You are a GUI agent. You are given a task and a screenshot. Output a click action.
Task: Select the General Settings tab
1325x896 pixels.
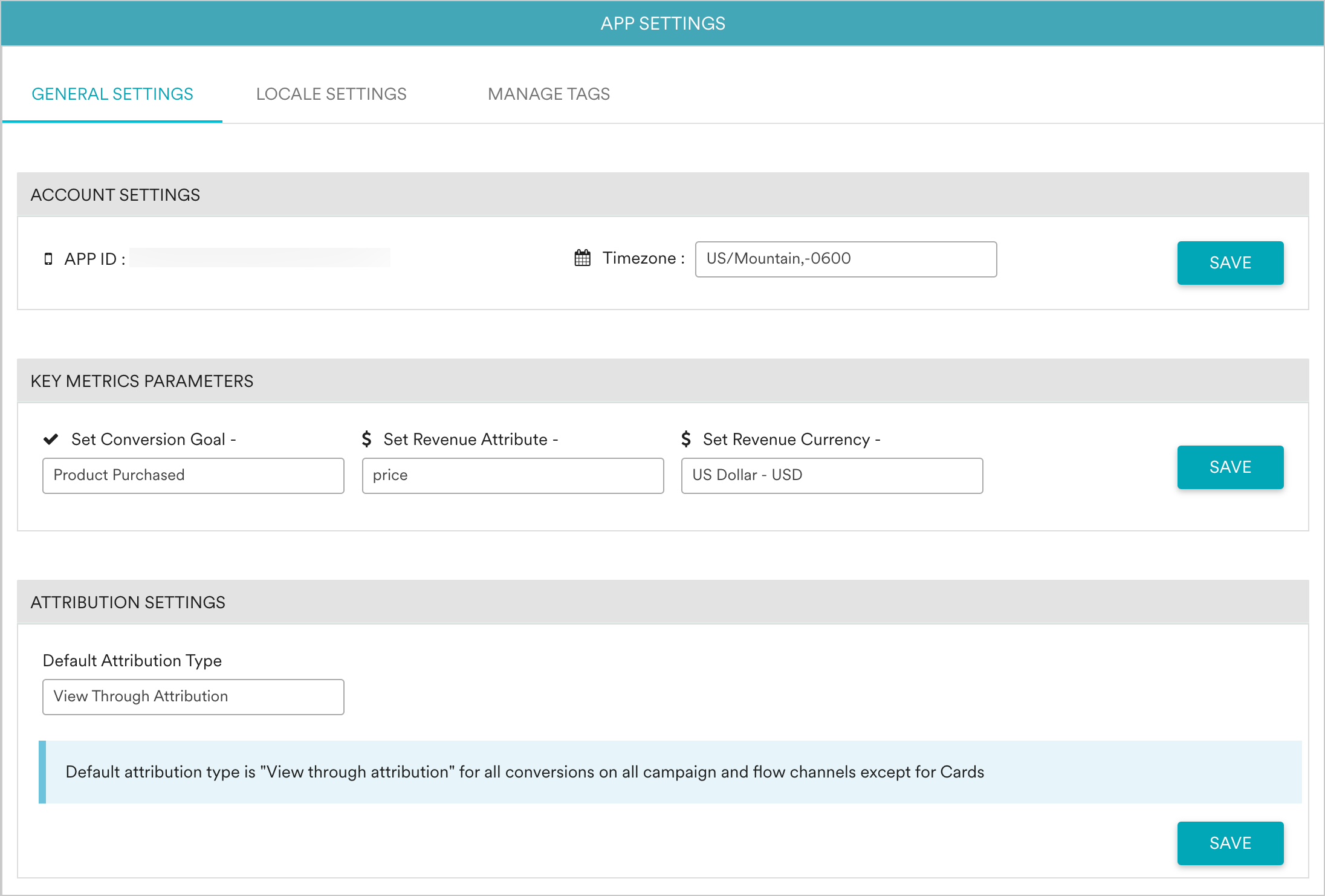click(112, 94)
